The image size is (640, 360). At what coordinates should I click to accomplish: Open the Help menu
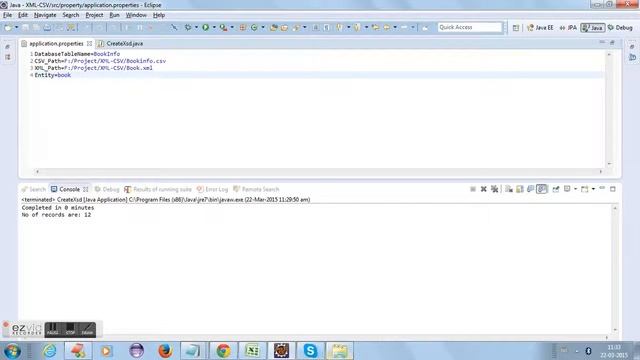point(159,15)
